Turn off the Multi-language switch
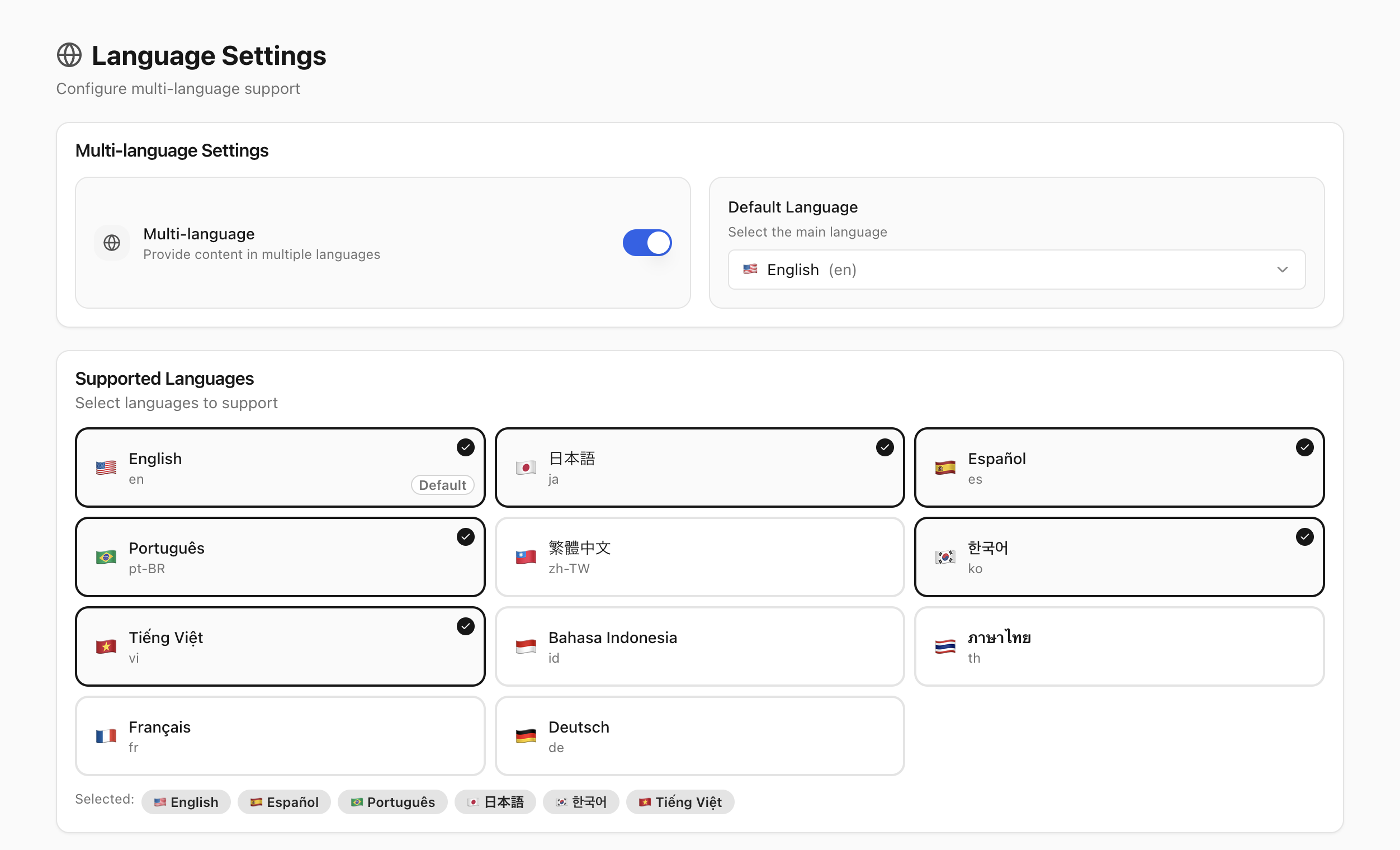The image size is (1400, 850). click(x=647, y=243)
